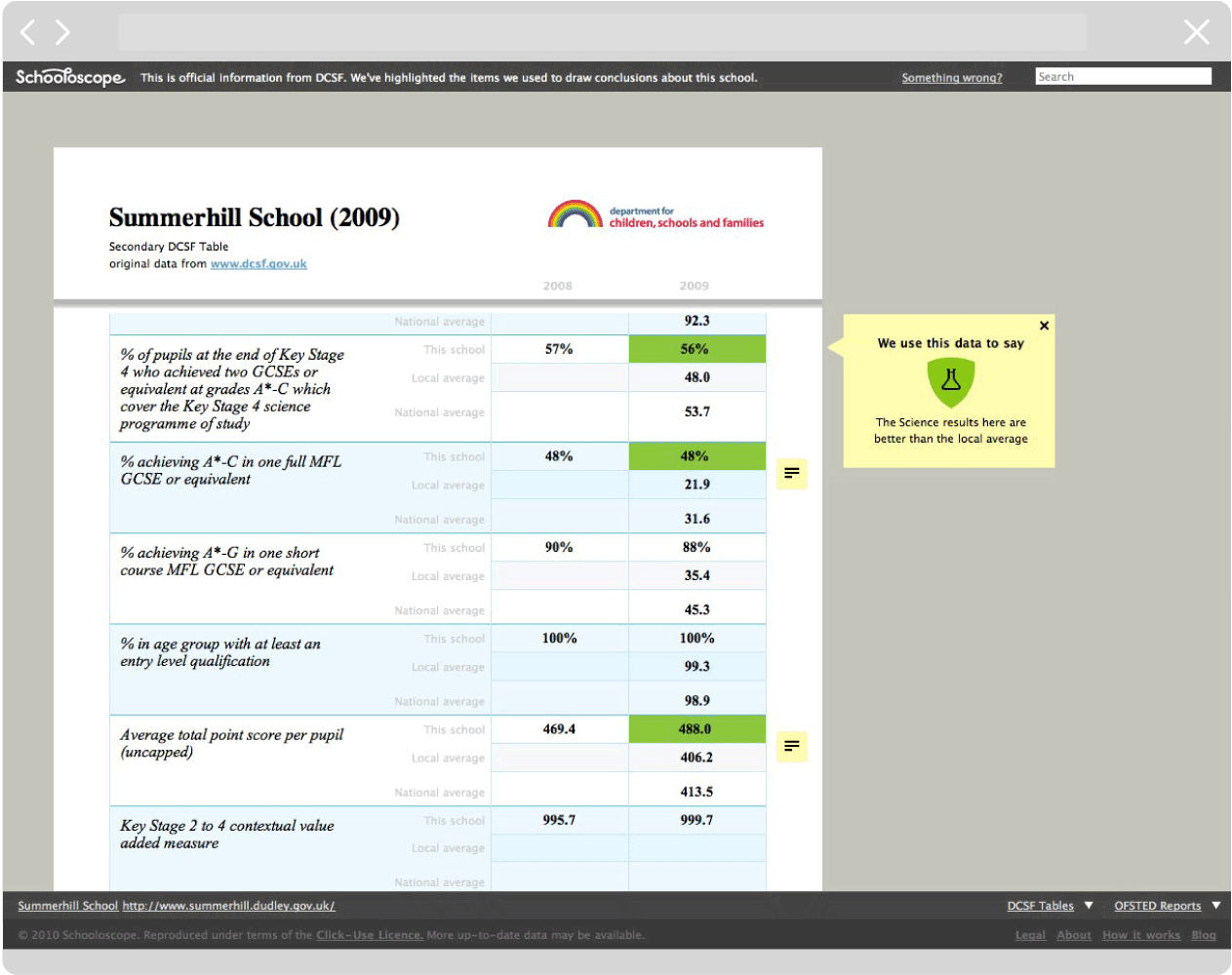1232x975 pixels.
Task: Open the note icon beside point score row
Action: point(792,747)
